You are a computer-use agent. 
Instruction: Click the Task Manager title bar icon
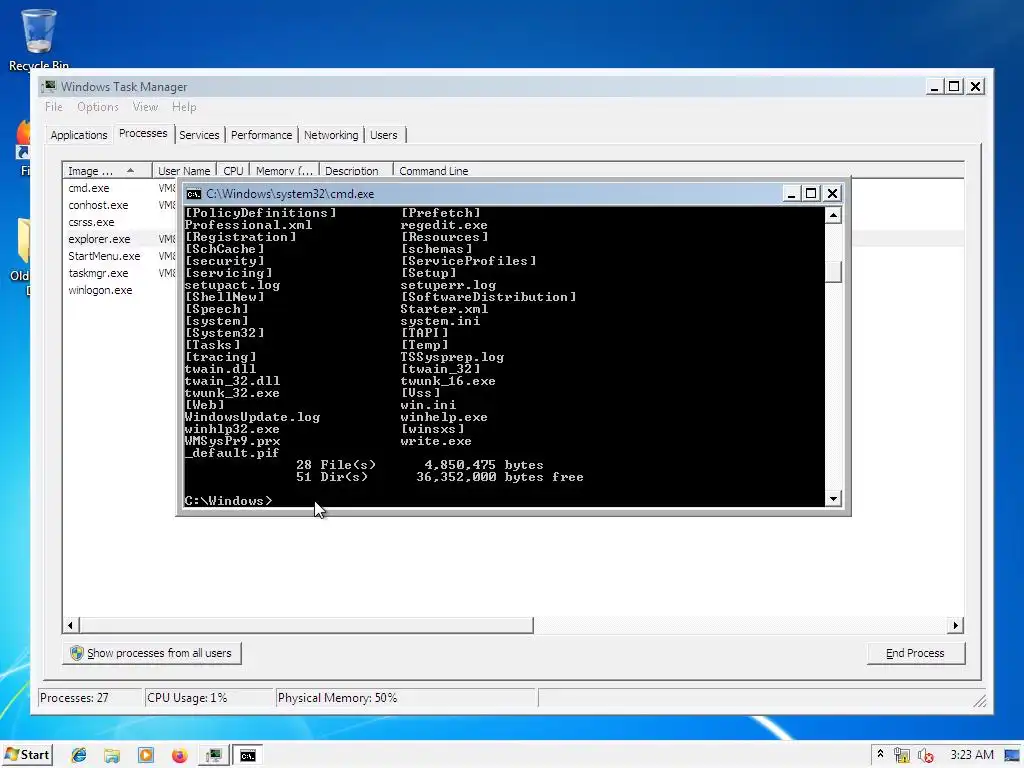48,86
